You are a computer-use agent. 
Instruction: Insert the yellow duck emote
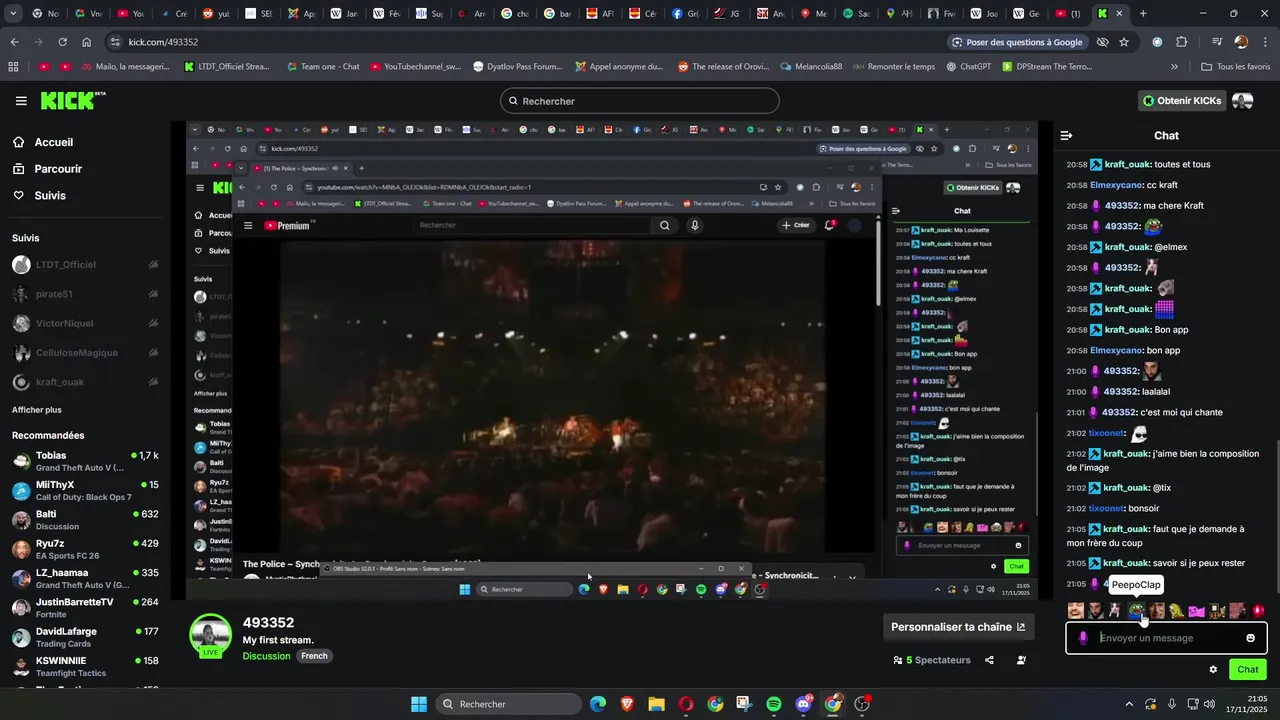pos(1177,610)
